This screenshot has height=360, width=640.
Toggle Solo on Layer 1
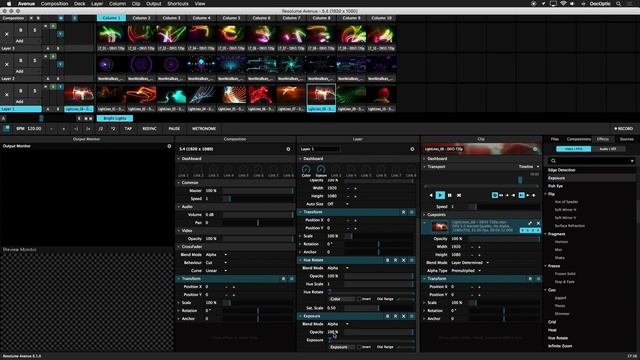click(x=34, y=91)
